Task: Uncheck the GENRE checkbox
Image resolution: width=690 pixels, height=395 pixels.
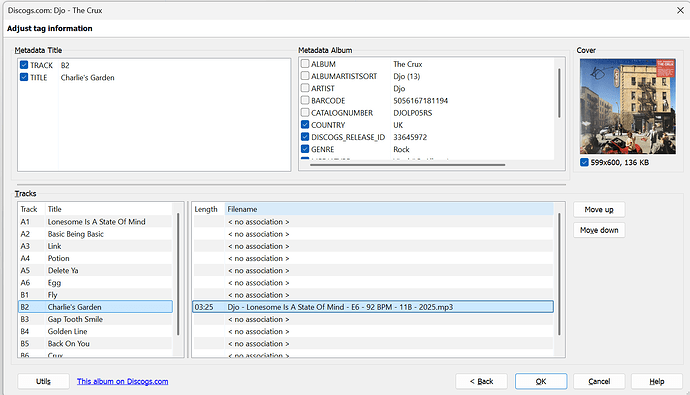Action: point(305,149)
